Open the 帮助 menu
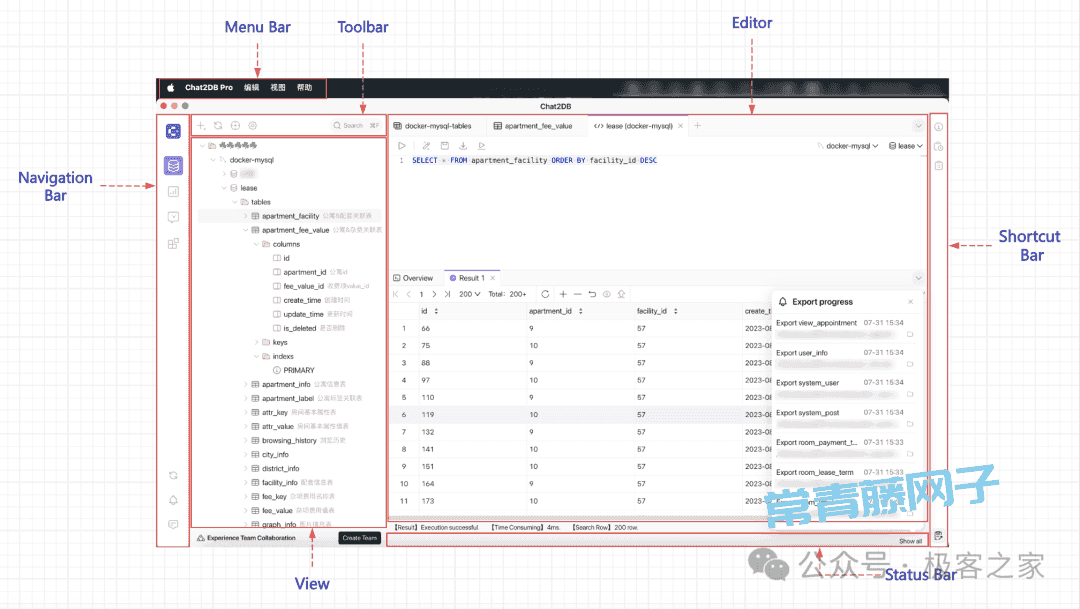Screen dimensions: 1080x609 click(304, 87)
